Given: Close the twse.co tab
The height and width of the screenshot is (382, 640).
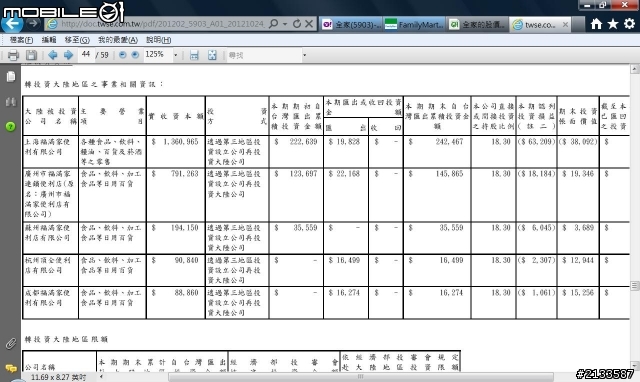Looking at the screenshot, I should [x=565, y=24].
